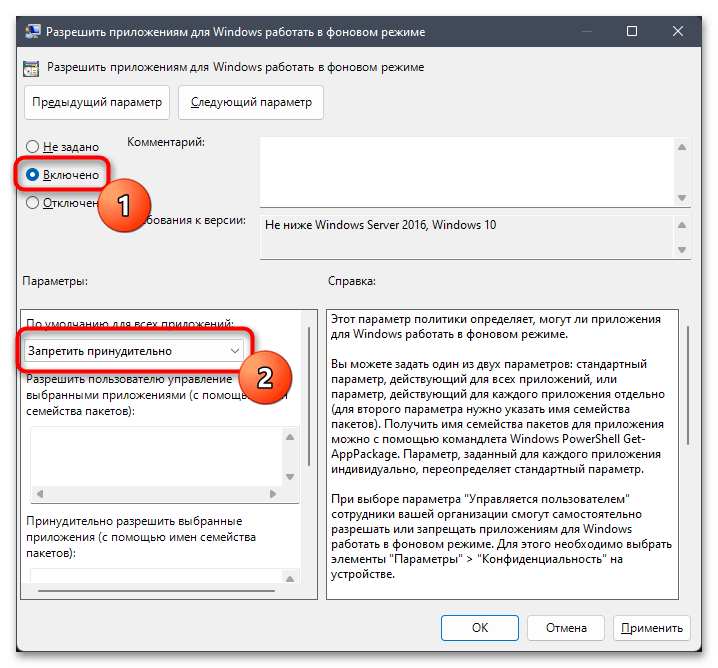This screenshot has width=718, height=668.
Task: Click the comment box scroll-down arrow
Action: (682, 197)
